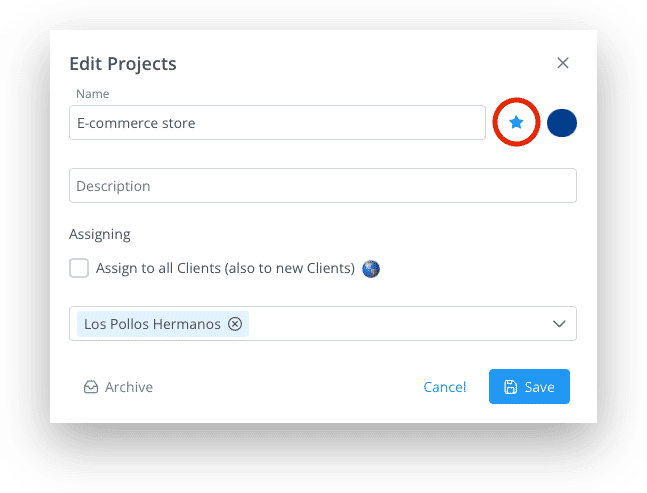Screen dimensions: 647x493
Task: Click the floppy disk icon on Save
Action: coord(510,387)
